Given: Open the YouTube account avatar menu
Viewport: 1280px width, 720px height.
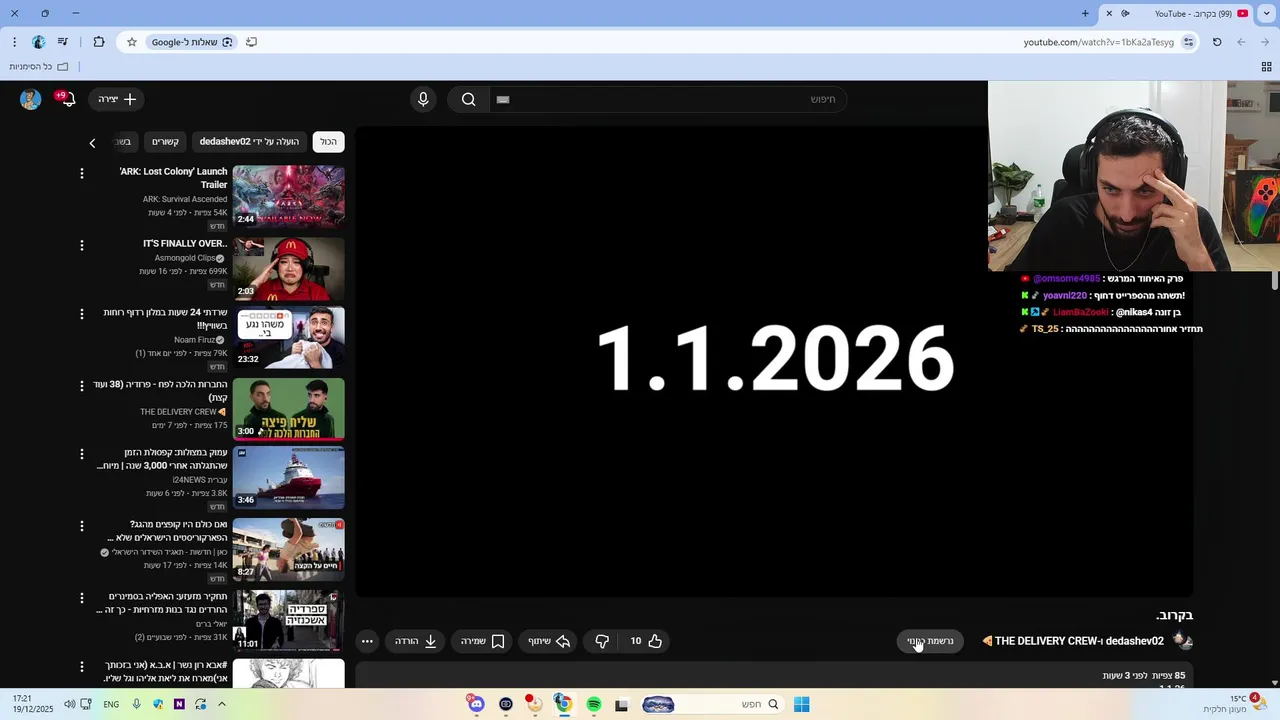Looking at the screenshot, I should point(30,99).
